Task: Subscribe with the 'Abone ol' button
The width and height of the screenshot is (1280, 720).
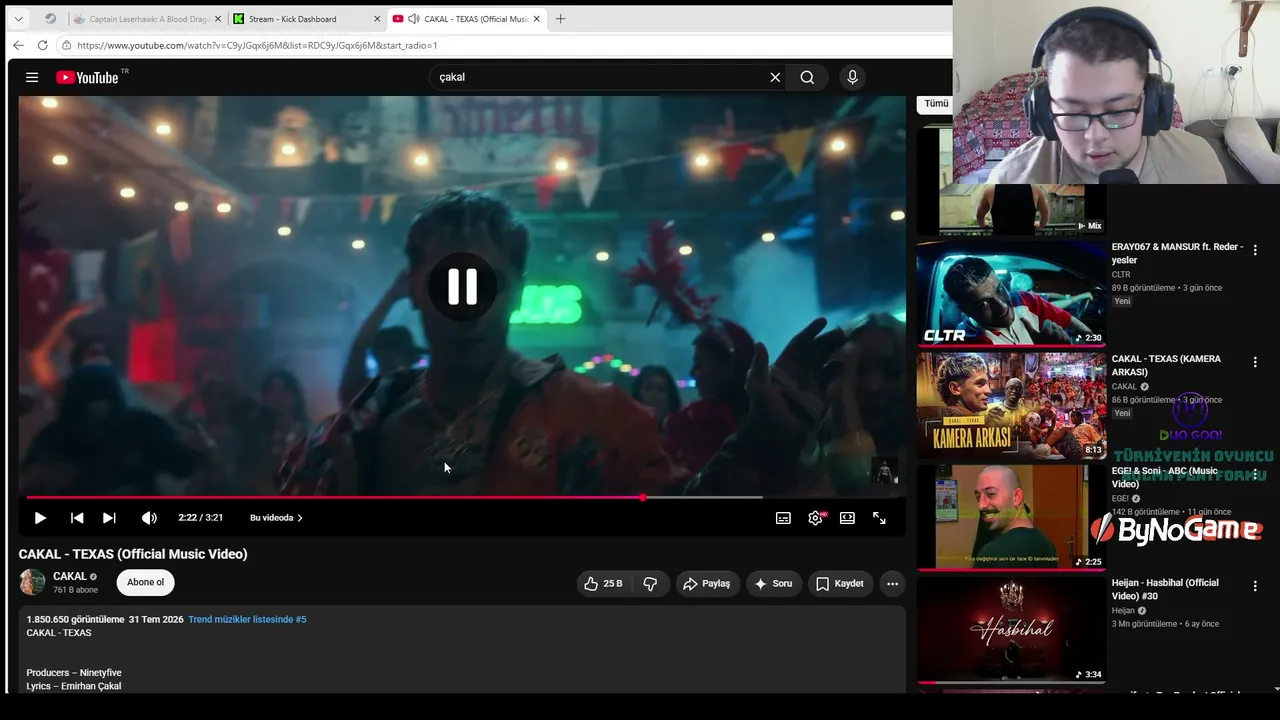Action: point(145,582)
